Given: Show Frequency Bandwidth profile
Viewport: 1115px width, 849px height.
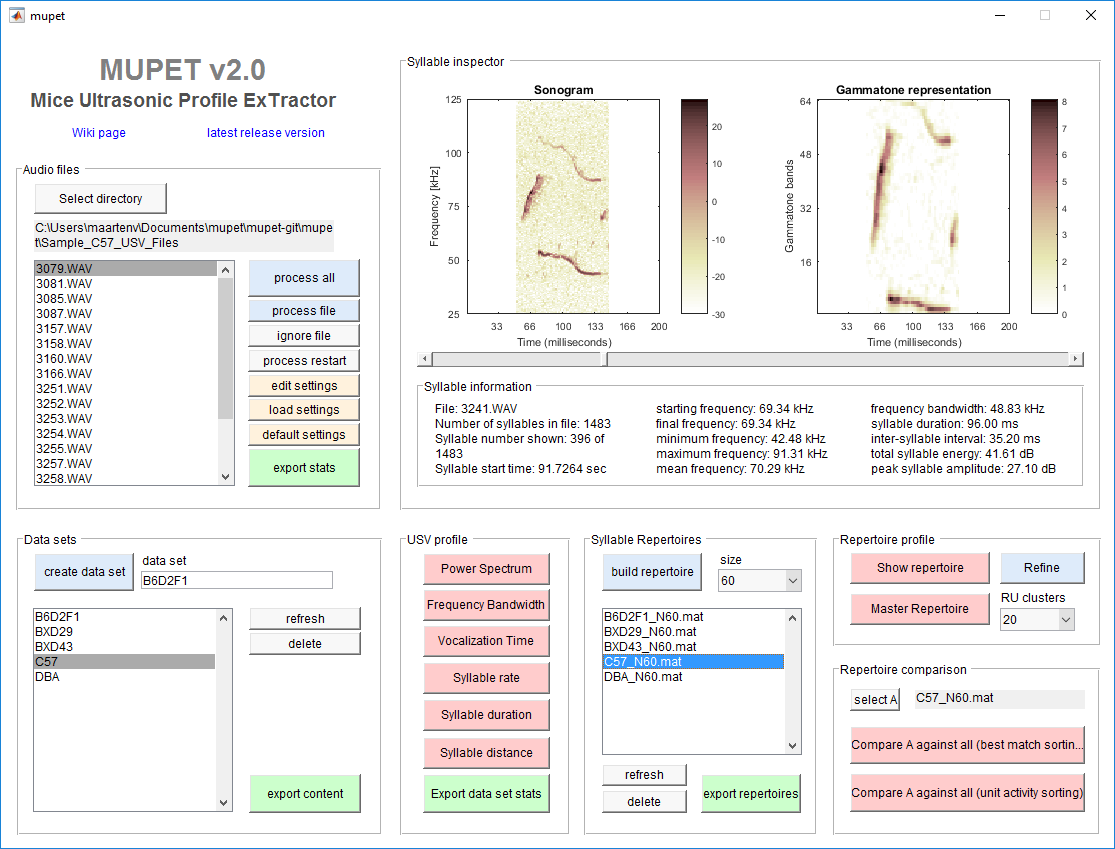Looking at the screenshot, I should [x=486, y=604].
